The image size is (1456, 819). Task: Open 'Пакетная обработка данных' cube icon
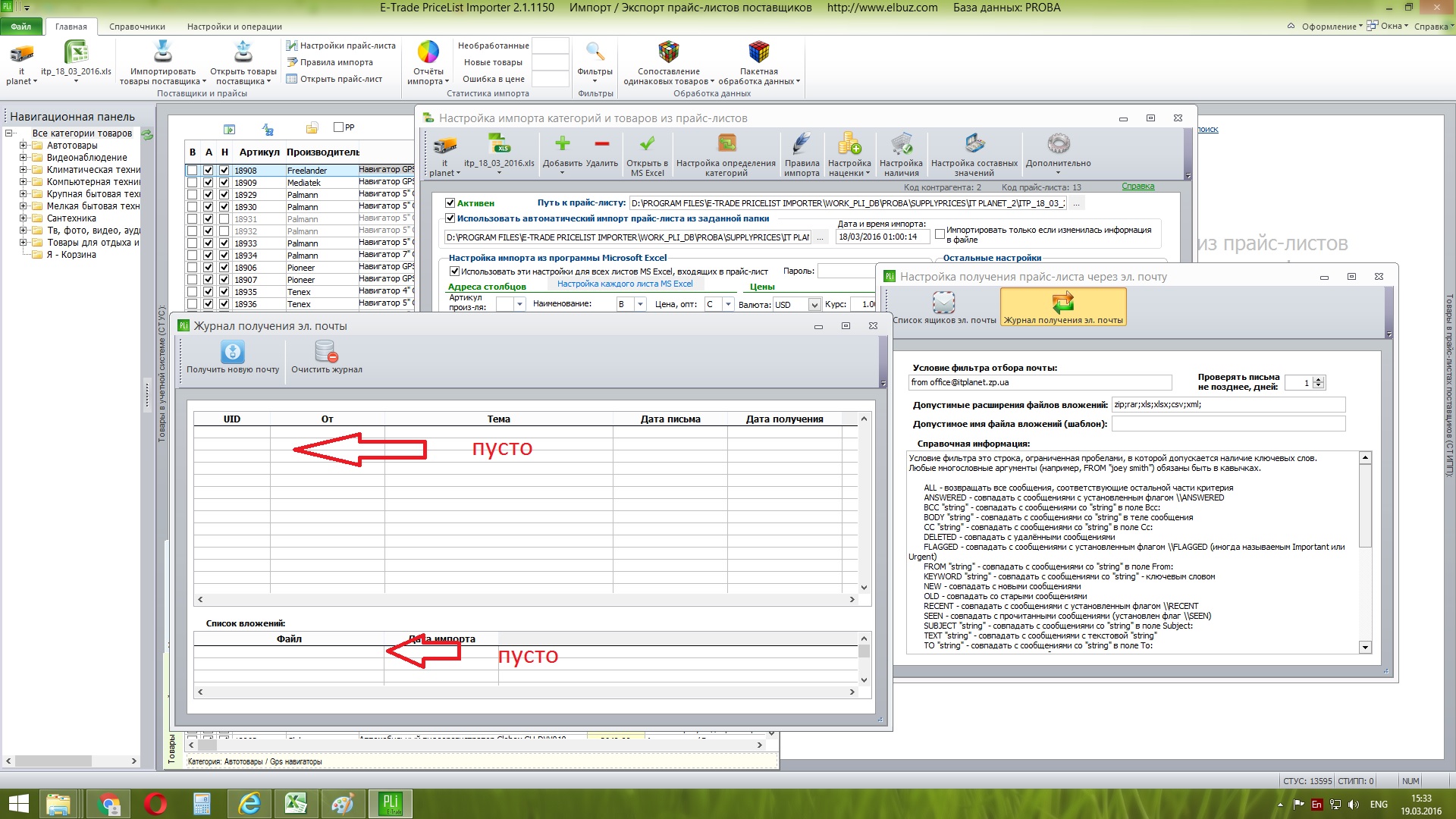pyautogui.click(x=759, y=52)
